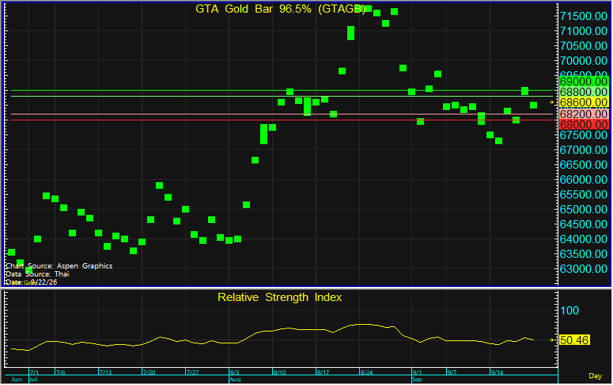
Task: Pick the 7/27 date on the time axis
Action: [x=192, y=372]
